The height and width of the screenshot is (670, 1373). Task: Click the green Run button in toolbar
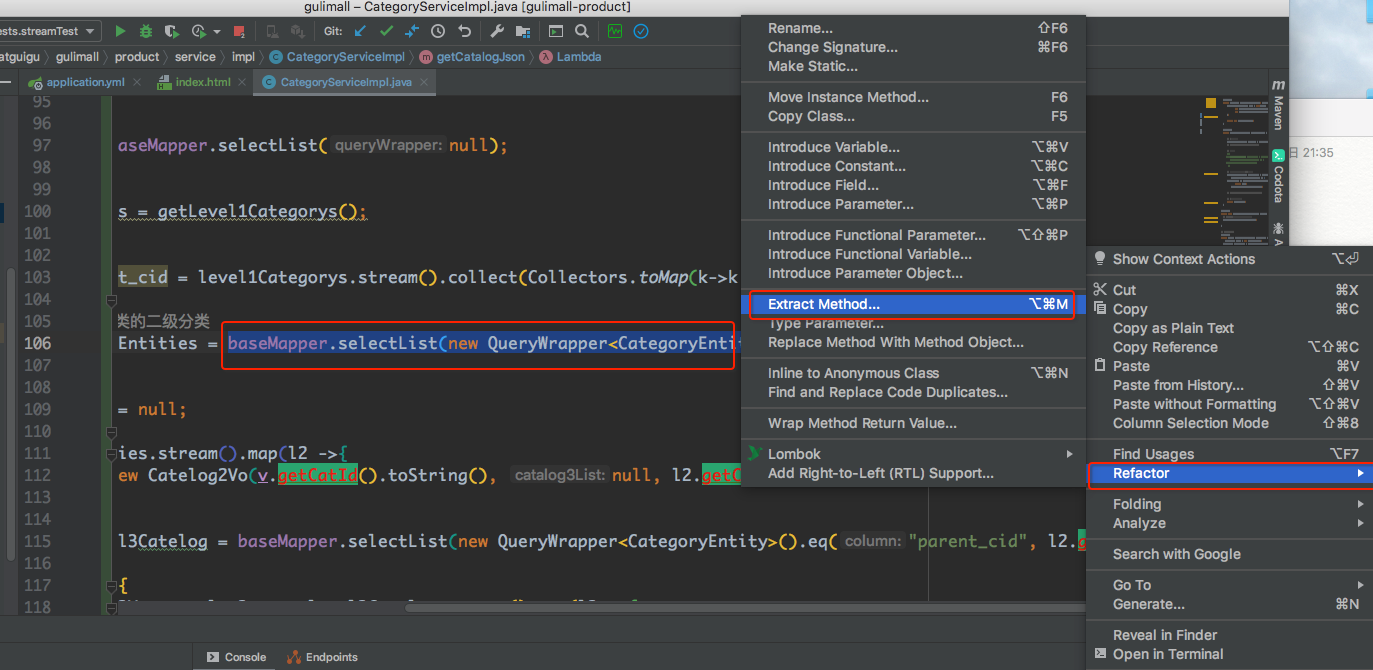tap(121, 32)
